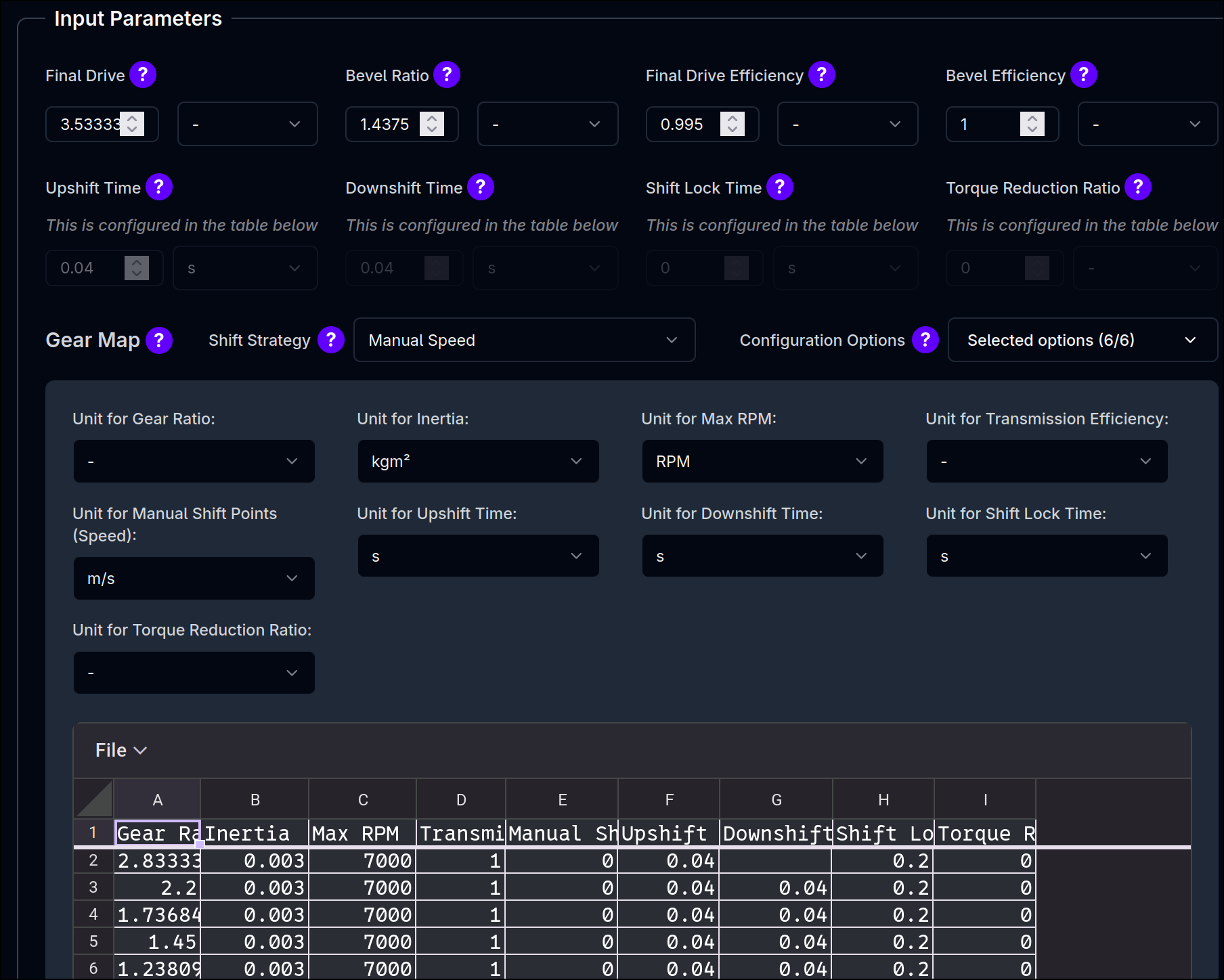Click the select-all corner of spreadsheet
The width and height of the screenshot is (1224, 980).
click(x=94, y=799)
